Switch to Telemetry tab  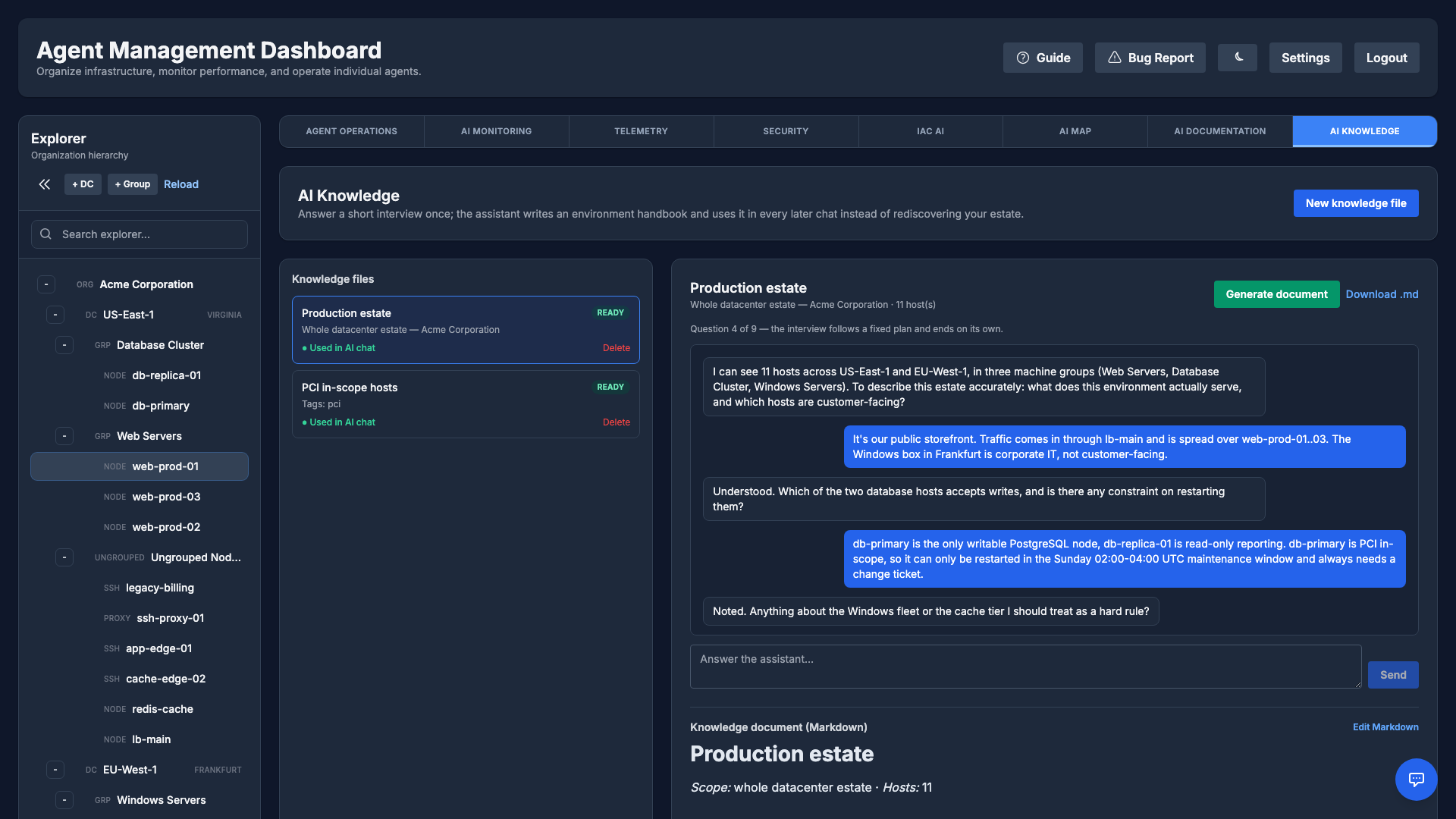click(641, 131)
